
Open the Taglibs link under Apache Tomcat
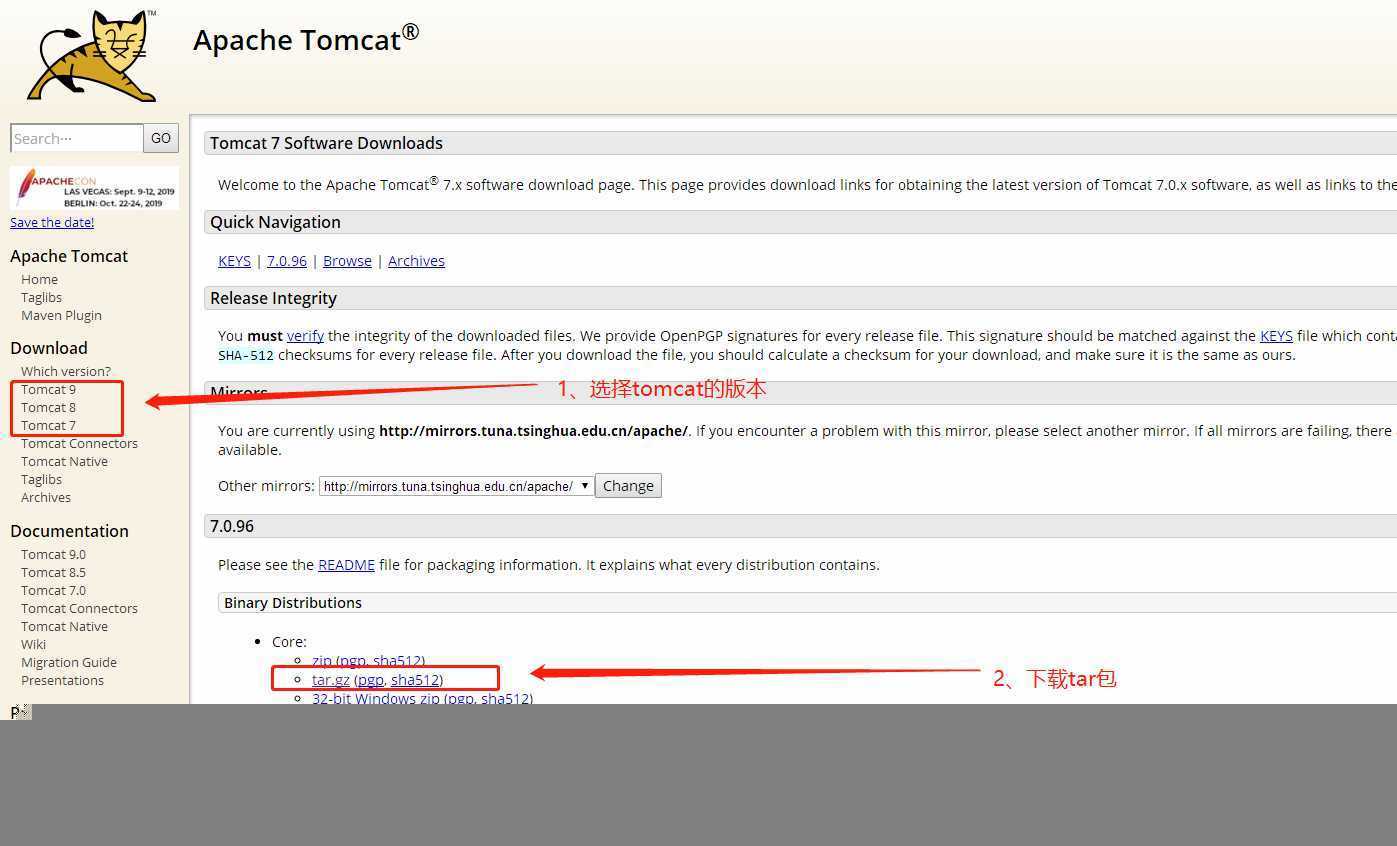coord(41,297)
